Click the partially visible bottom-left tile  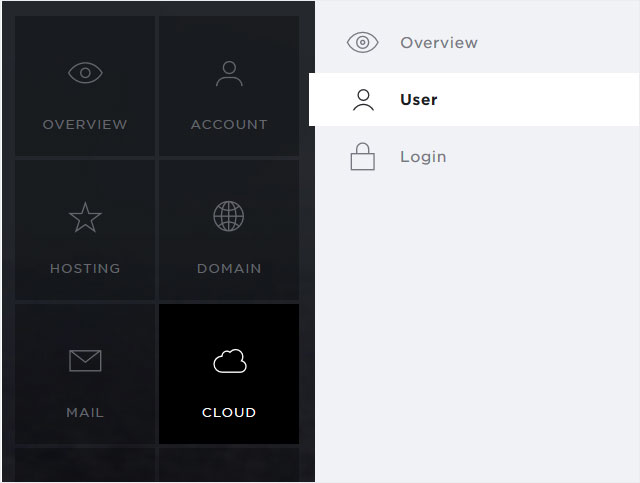(x=85, y=465)
